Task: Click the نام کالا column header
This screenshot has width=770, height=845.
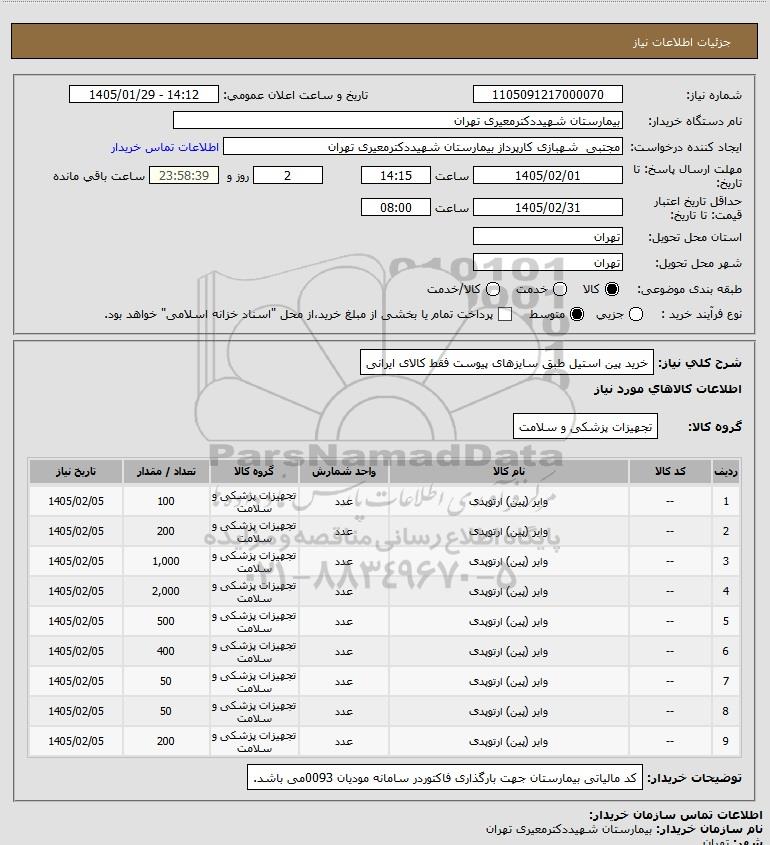Action: 509,472
